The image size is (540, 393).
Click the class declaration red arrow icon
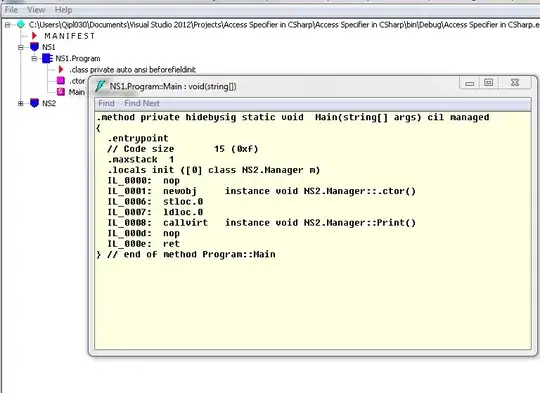(61, 69)
